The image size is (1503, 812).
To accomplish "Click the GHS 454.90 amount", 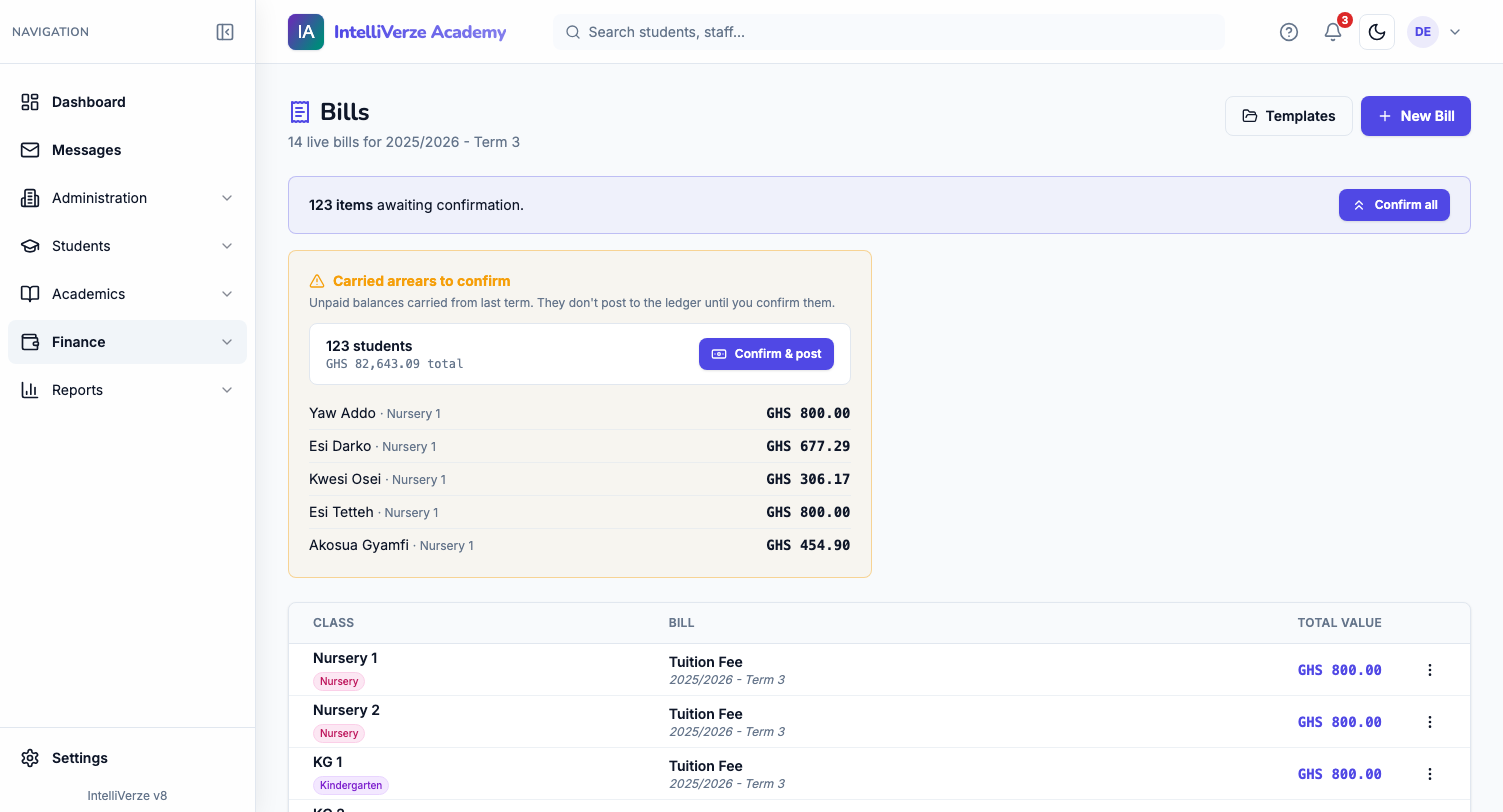I will click(808, 545).
